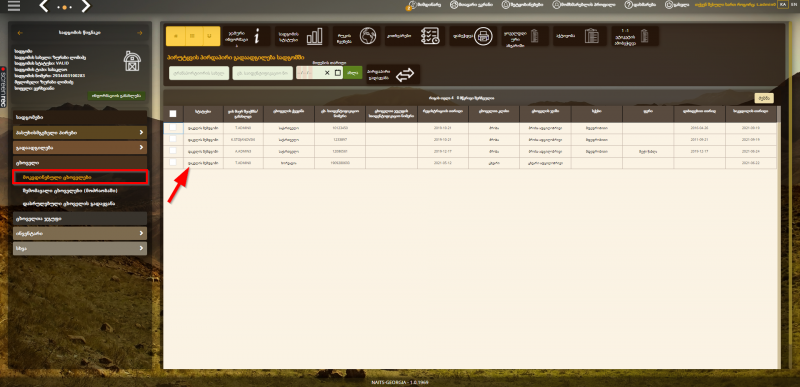Select the dot button in the yellow segmented control

(x=176, y=36)
